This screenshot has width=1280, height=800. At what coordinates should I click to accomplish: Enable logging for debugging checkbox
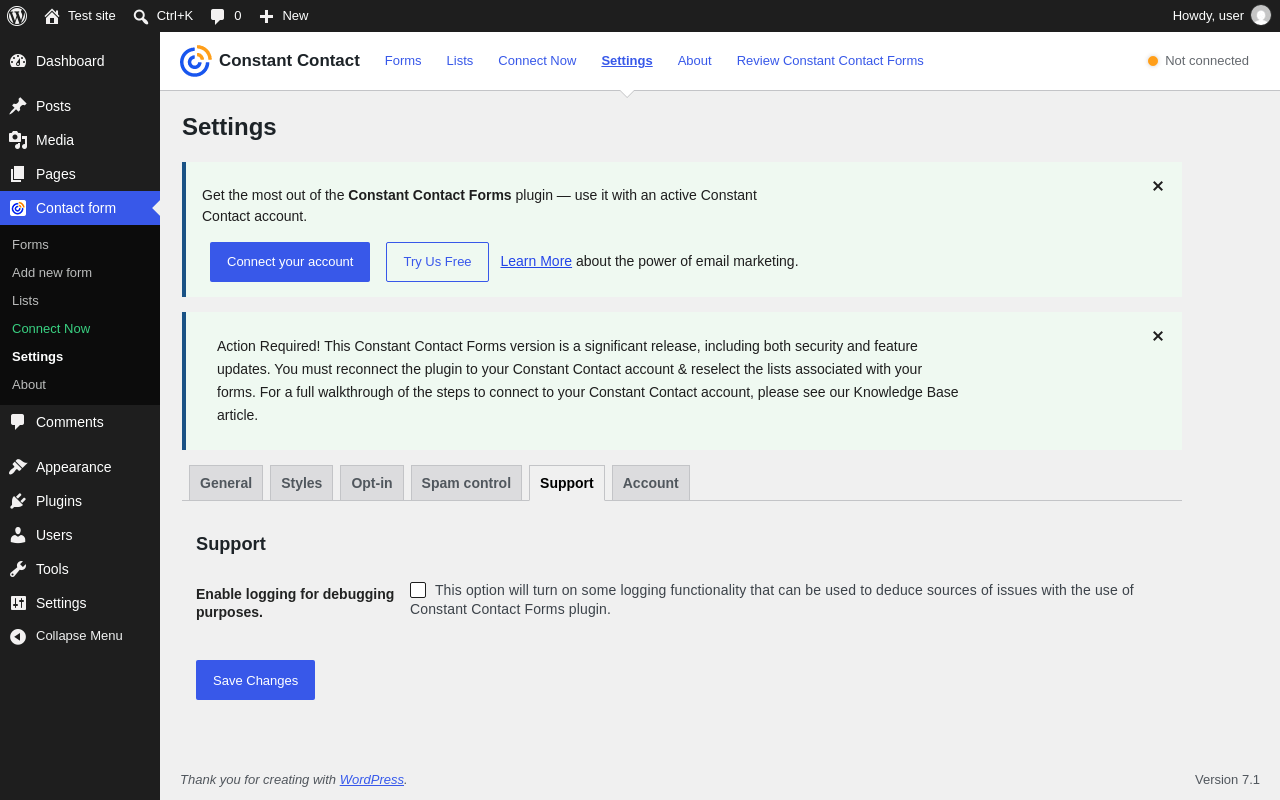[418, 590]
